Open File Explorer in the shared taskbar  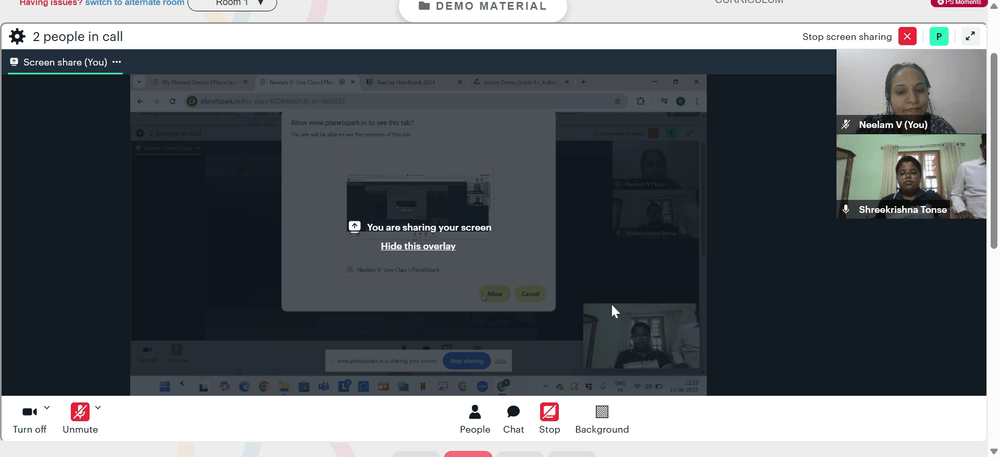tap(284, 386)
